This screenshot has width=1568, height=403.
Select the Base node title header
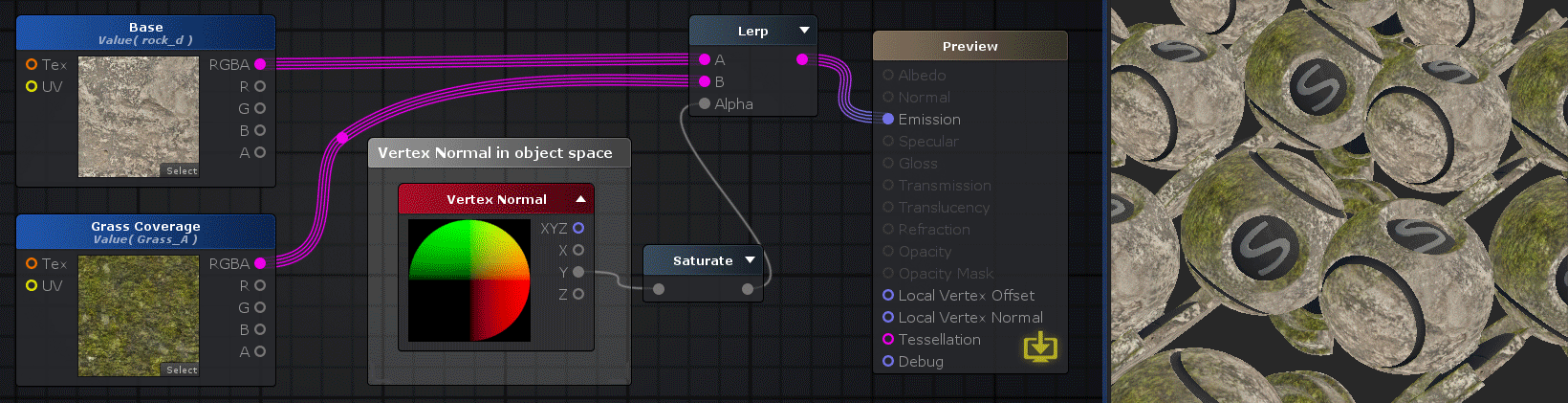[145, 33]
